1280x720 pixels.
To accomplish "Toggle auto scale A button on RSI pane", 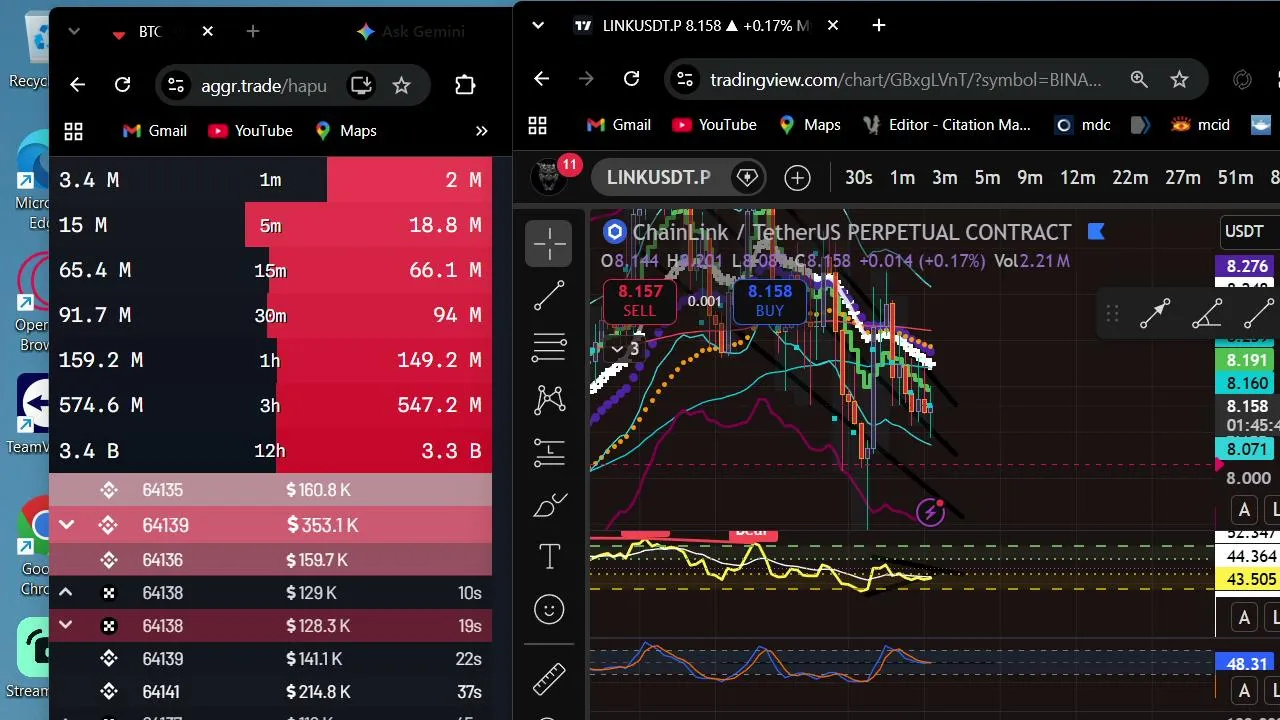I will [1244, 617].
